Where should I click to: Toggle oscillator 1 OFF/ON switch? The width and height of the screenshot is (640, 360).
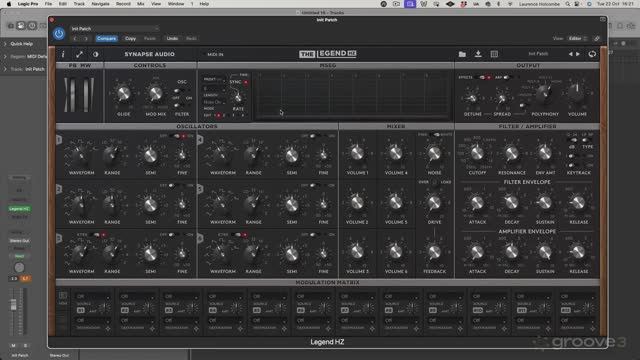click(x=178, y=136)
